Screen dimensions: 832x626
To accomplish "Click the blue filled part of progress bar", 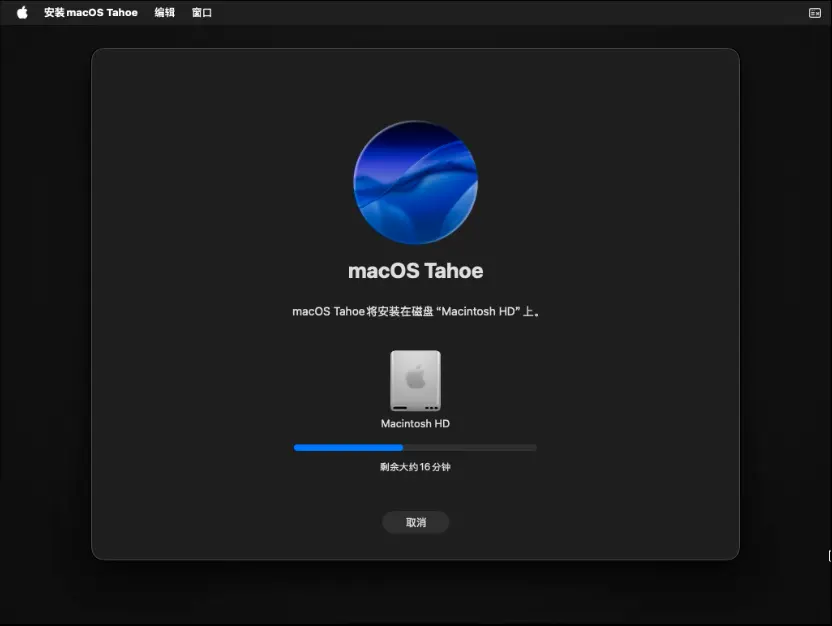I will tap(348, 448).
